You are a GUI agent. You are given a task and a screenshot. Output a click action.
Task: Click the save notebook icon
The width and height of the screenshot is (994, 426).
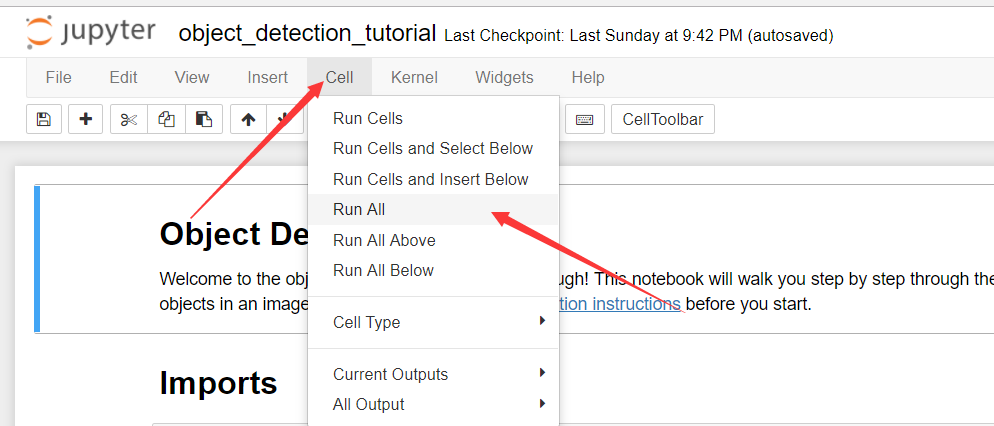tap(43, 120)
